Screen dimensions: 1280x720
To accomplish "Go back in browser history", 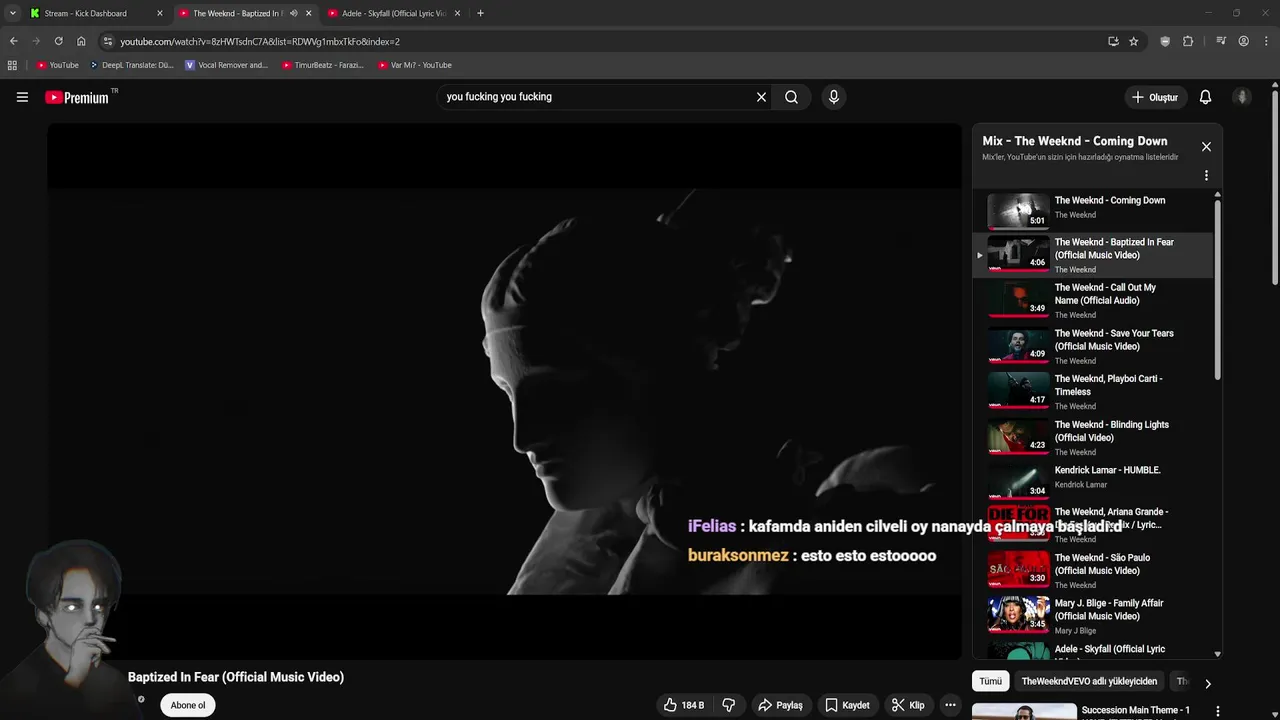I will coord(13,41).
